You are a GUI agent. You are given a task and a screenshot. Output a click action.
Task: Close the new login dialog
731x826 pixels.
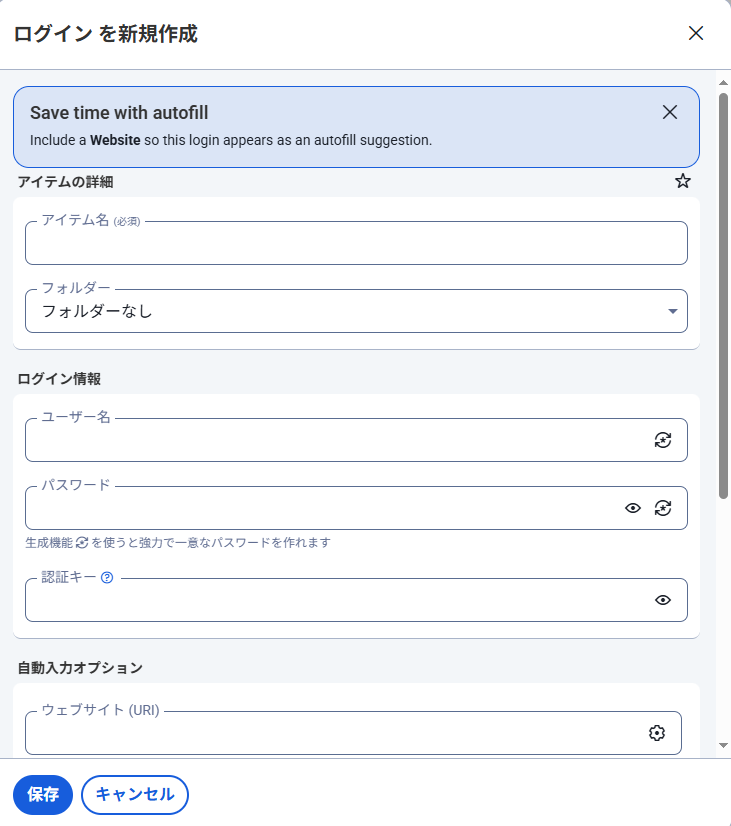point(696,33)
